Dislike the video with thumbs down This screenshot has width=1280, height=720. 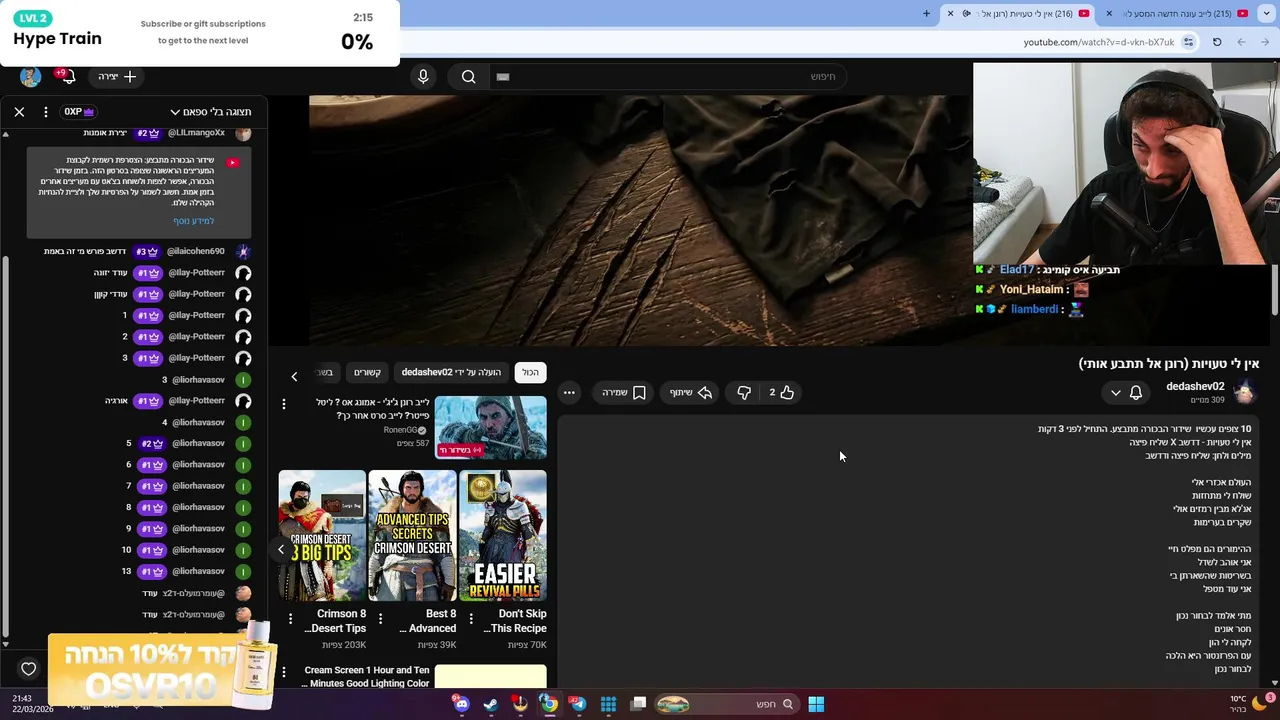click(x=744, y=393)
